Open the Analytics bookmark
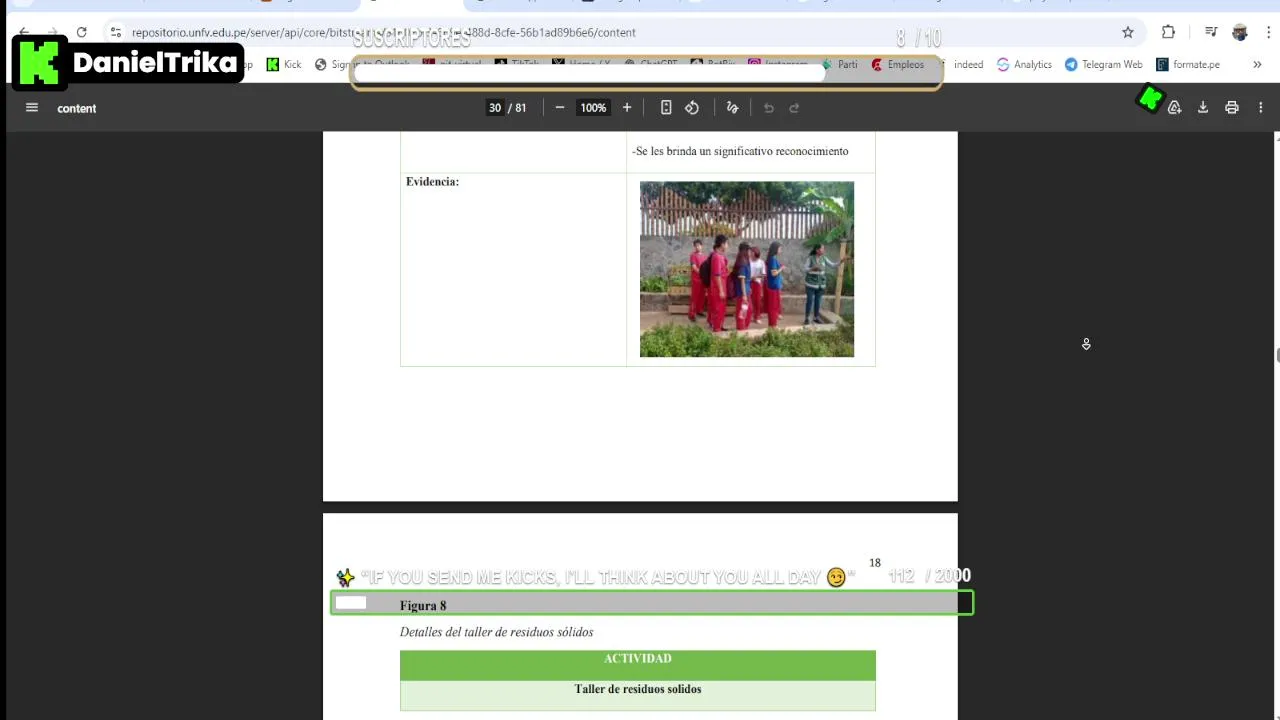The image size is (1280, 720). click(x=1024, y=64)
